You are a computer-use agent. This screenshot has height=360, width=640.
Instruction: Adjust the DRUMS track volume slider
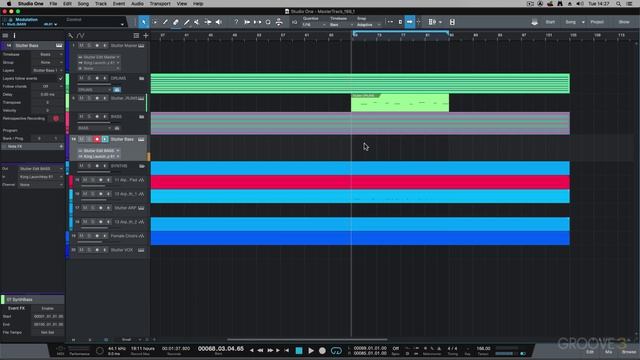(x=94, y=84)
